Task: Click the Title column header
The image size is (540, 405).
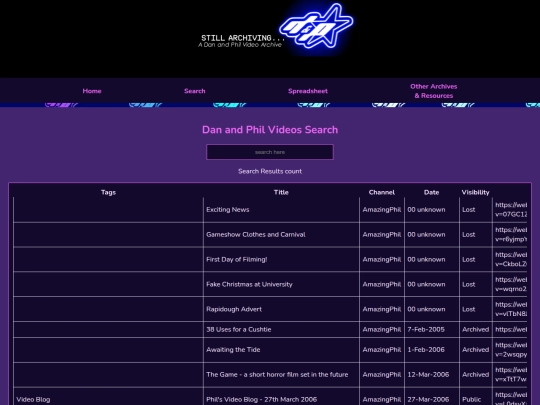Action: pos(281,192)
